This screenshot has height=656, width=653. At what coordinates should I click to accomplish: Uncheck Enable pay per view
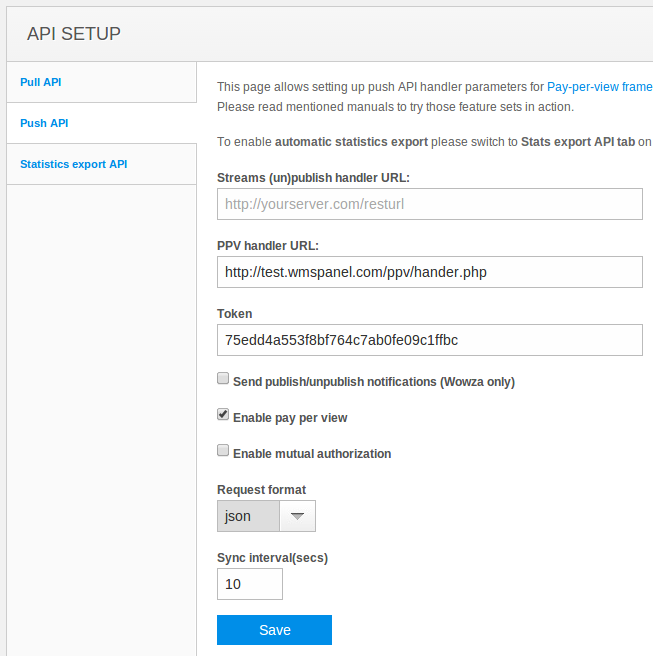(223, 414)
